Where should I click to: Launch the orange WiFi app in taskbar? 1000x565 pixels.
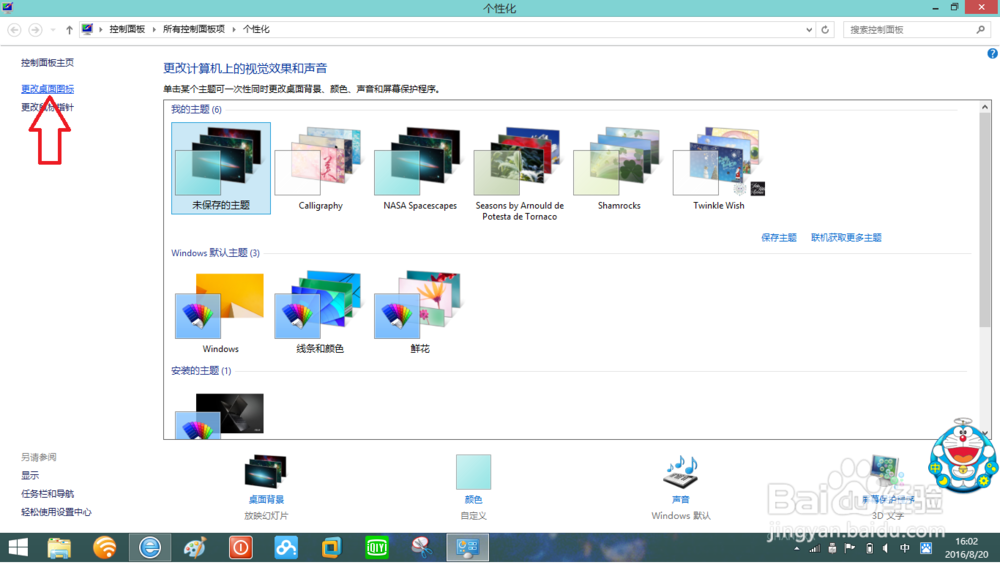[105, 548]
